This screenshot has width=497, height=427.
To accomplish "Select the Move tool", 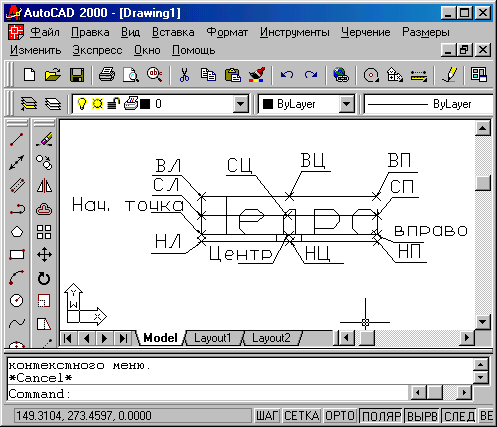I will [x=44, y=255].
